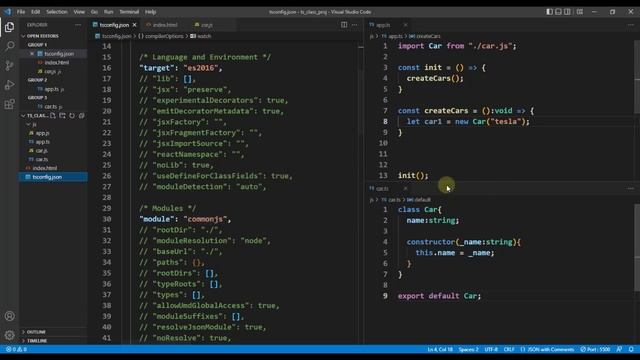The image size is (640, 360).
Task: Open the Edit menu
Action: [x=36, y=12]
